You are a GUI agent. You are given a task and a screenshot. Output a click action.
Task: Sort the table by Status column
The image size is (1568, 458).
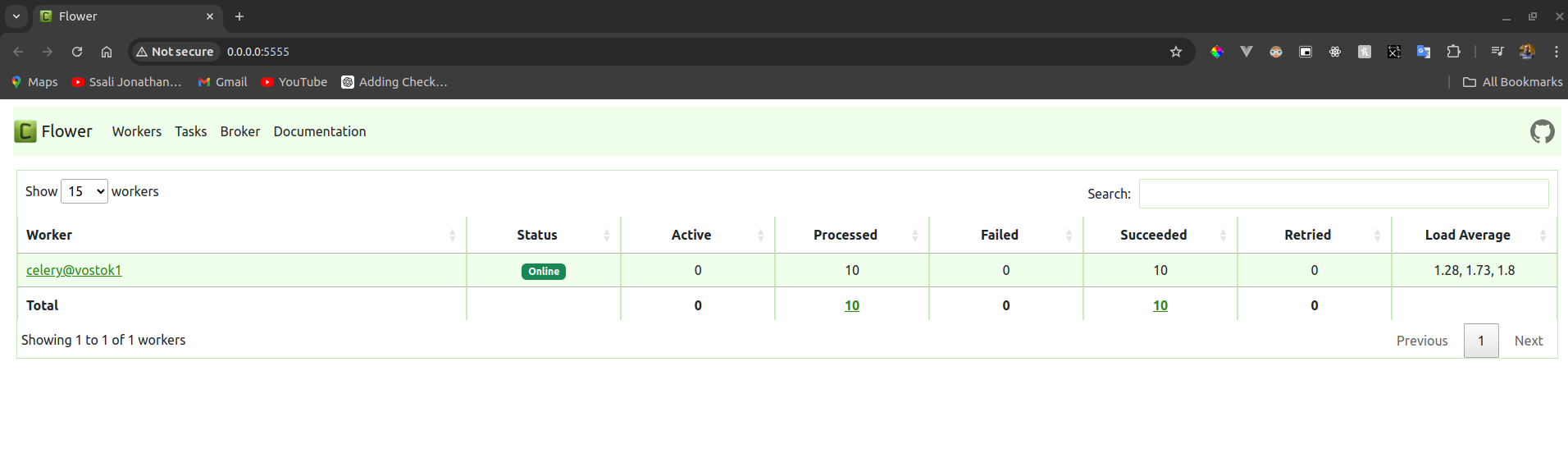[537, 235]
